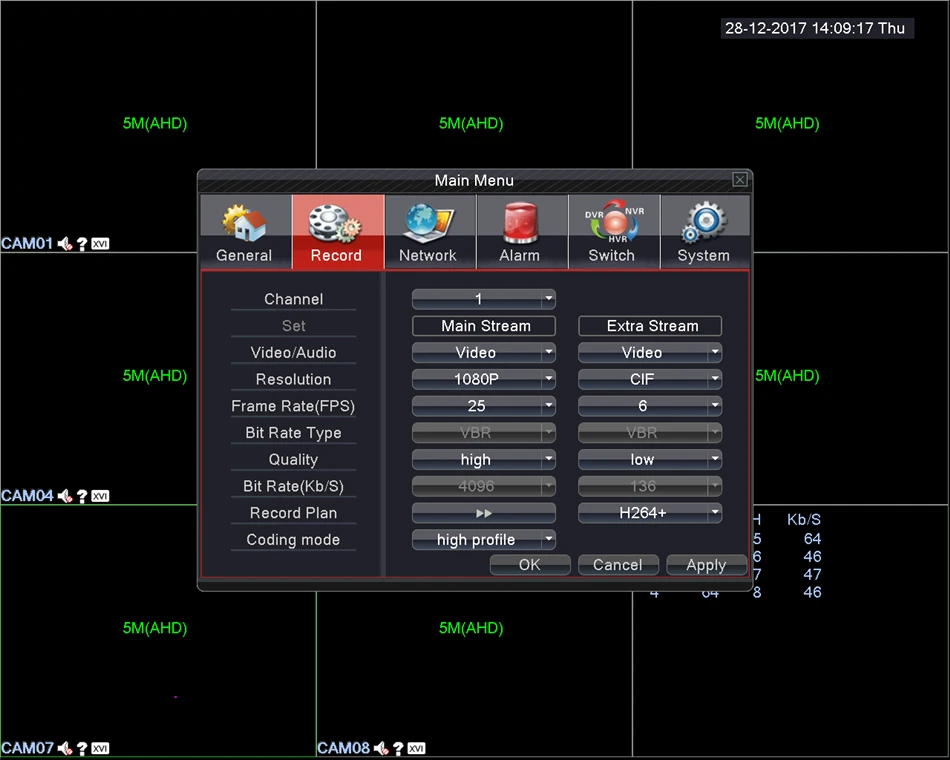Expand the Channel dropdown showing 1
This screenshot has height=760, width=950.
483,299
